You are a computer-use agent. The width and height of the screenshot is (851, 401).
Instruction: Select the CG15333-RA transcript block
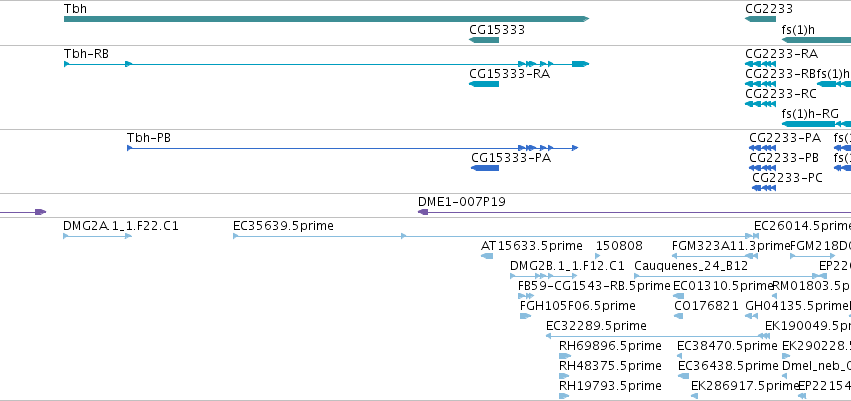tap(483, 84)
